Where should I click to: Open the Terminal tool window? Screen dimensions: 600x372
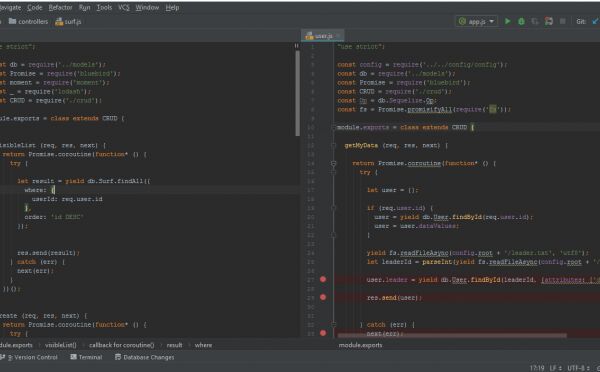pos(86,357)
